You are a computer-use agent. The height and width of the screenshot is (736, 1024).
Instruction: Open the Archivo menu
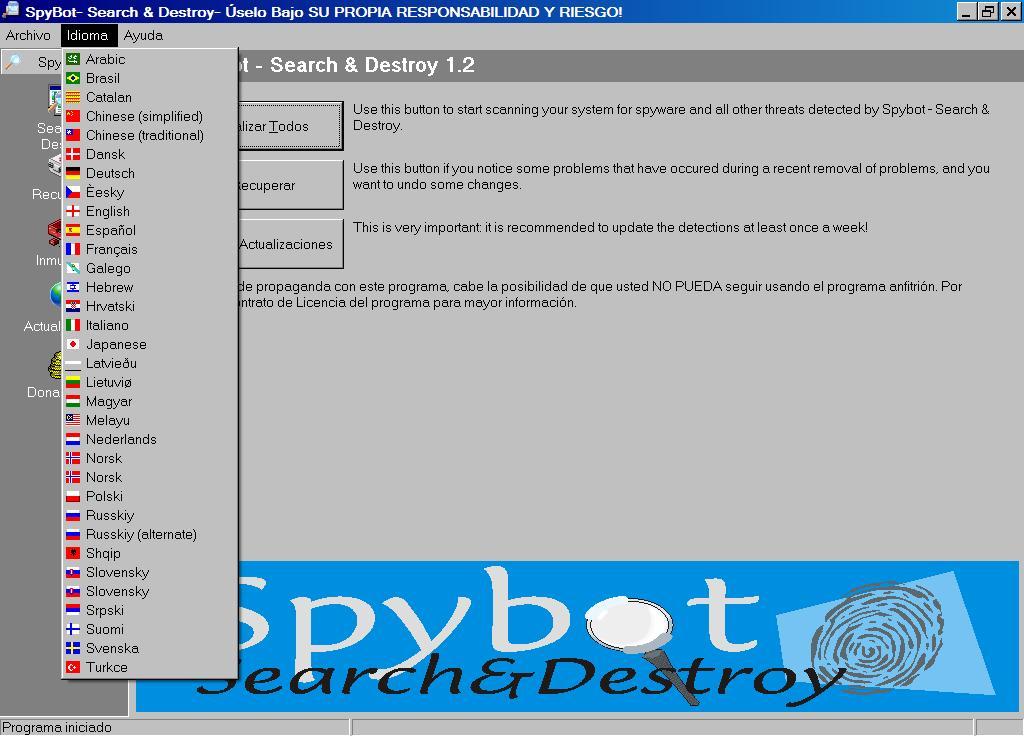tap(28, 35)
